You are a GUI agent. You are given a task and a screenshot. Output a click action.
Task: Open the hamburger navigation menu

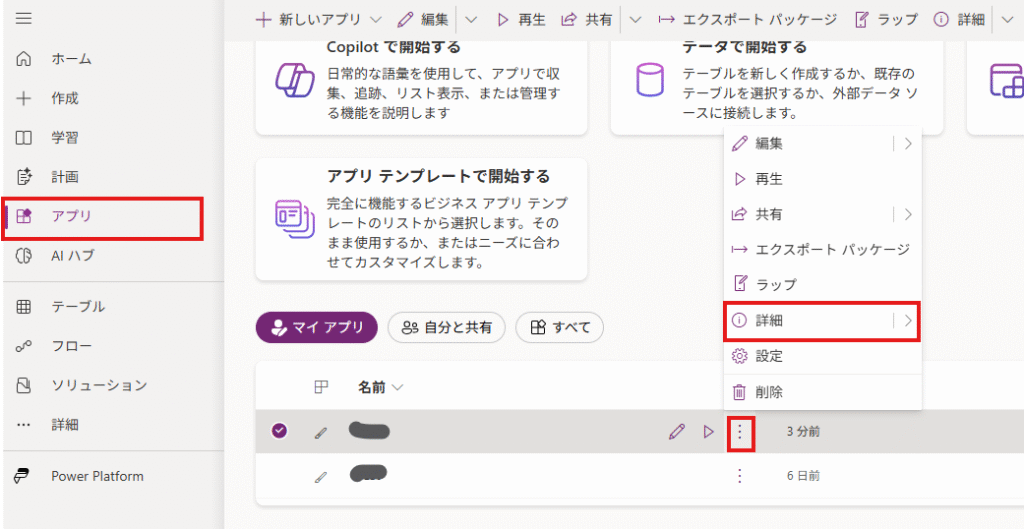24,18
